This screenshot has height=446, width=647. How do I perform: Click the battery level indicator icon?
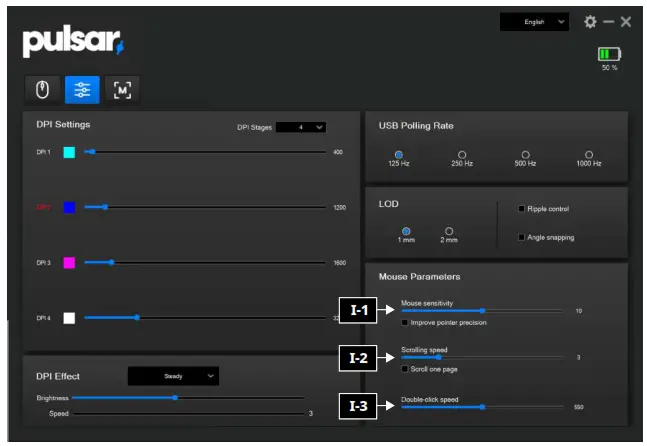[x=609, y=54]
